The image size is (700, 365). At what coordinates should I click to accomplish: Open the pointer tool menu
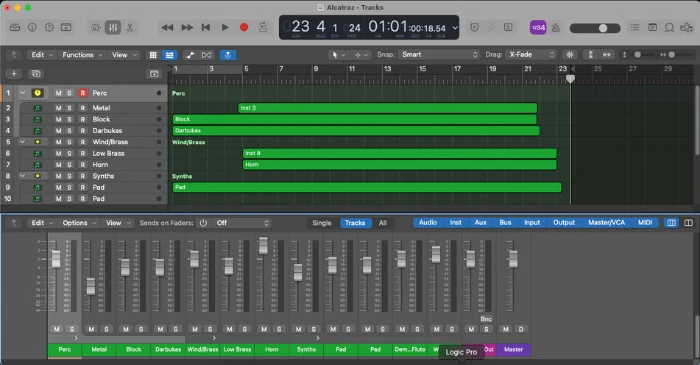coord(337,55)
